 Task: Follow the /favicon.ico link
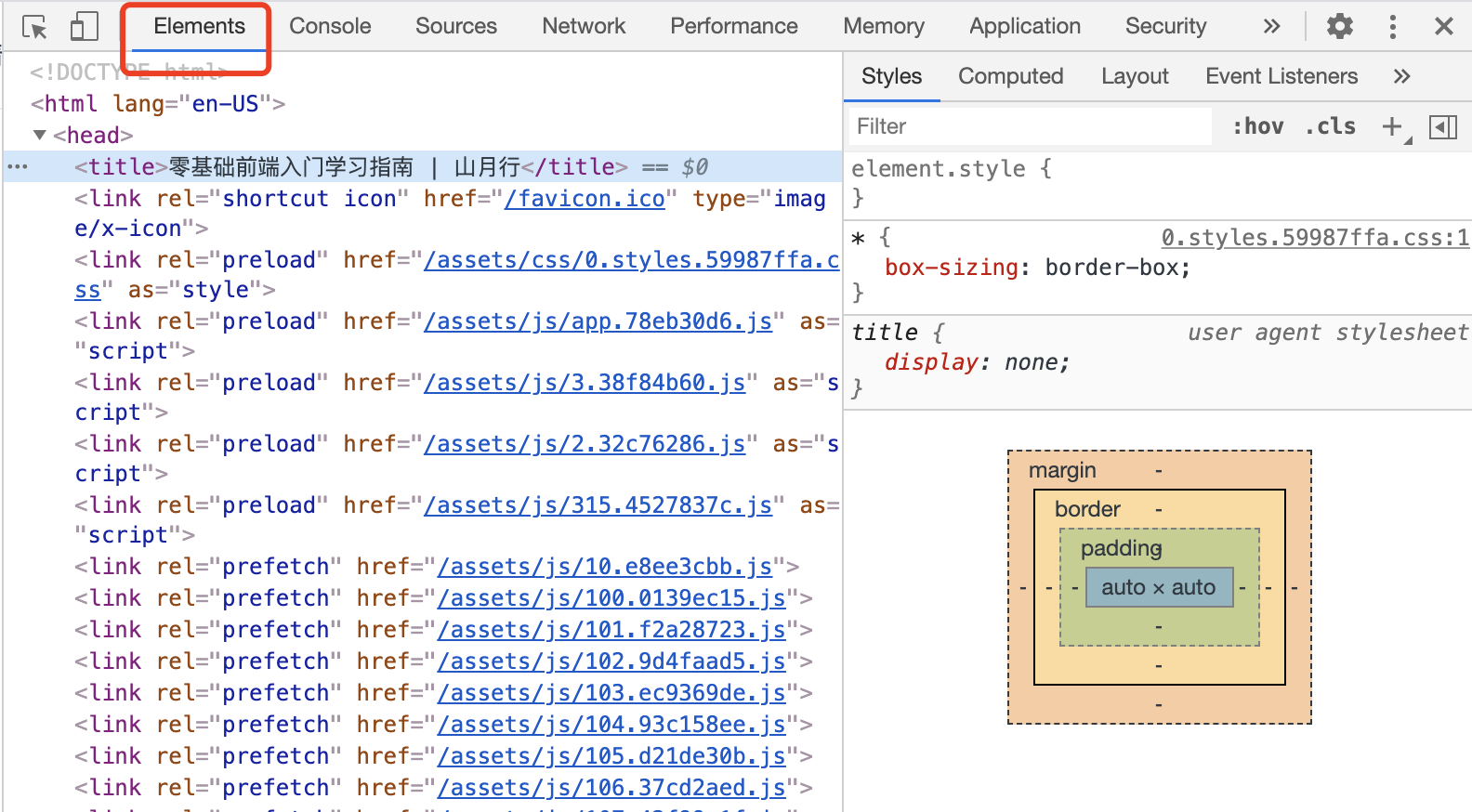585,199
